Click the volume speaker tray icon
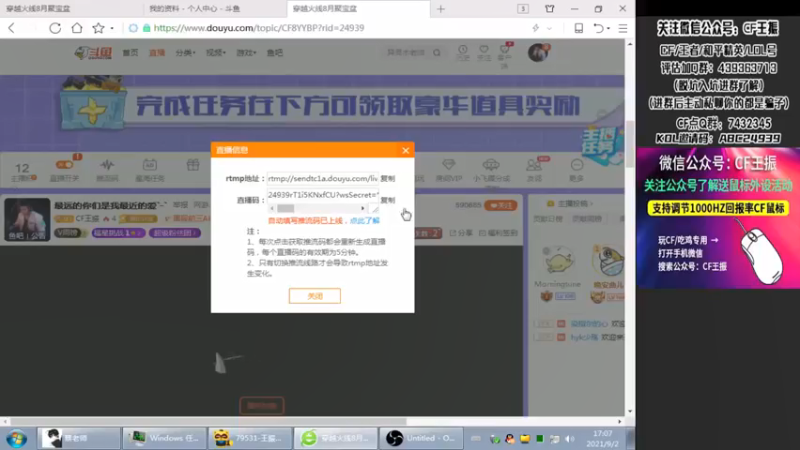Image resolution: width=800 pixels, height=450 pixels. tap(570, 439)
